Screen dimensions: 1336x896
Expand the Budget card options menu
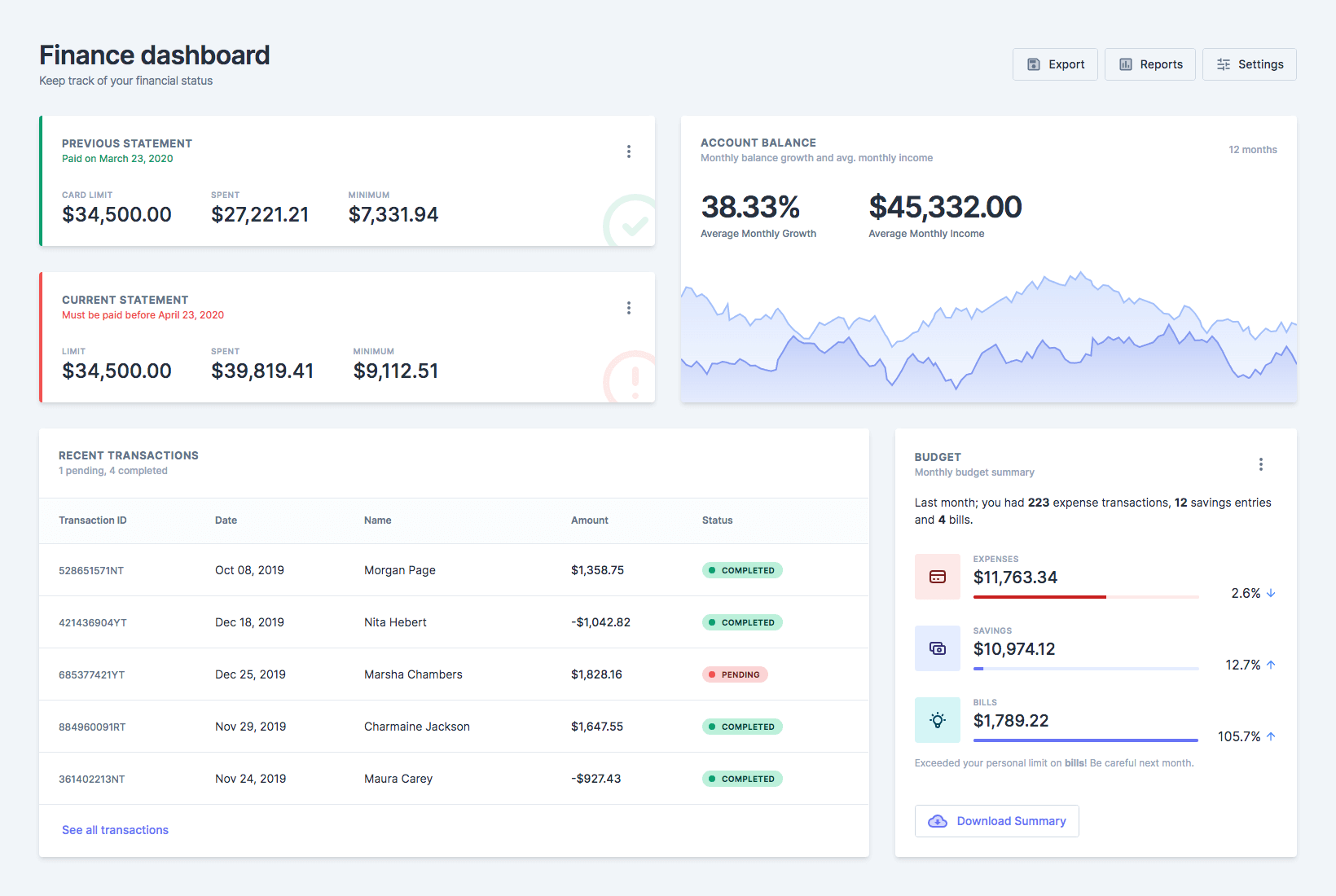1260,464
